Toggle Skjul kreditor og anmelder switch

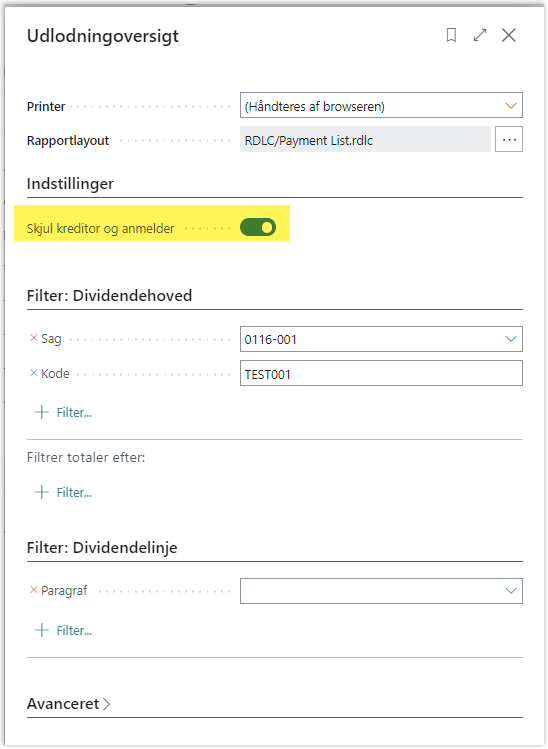coord(258,227)
